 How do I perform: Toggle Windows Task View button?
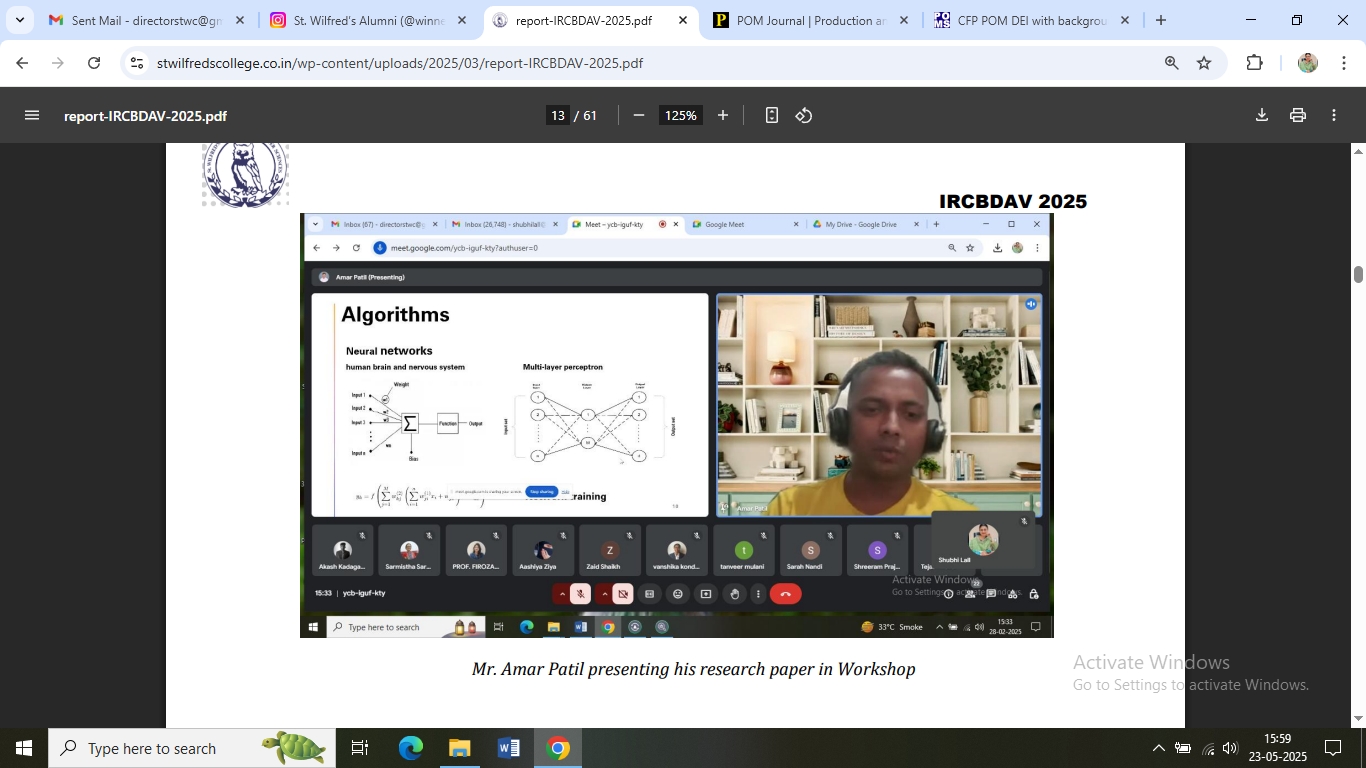click(x=360, y=748)
